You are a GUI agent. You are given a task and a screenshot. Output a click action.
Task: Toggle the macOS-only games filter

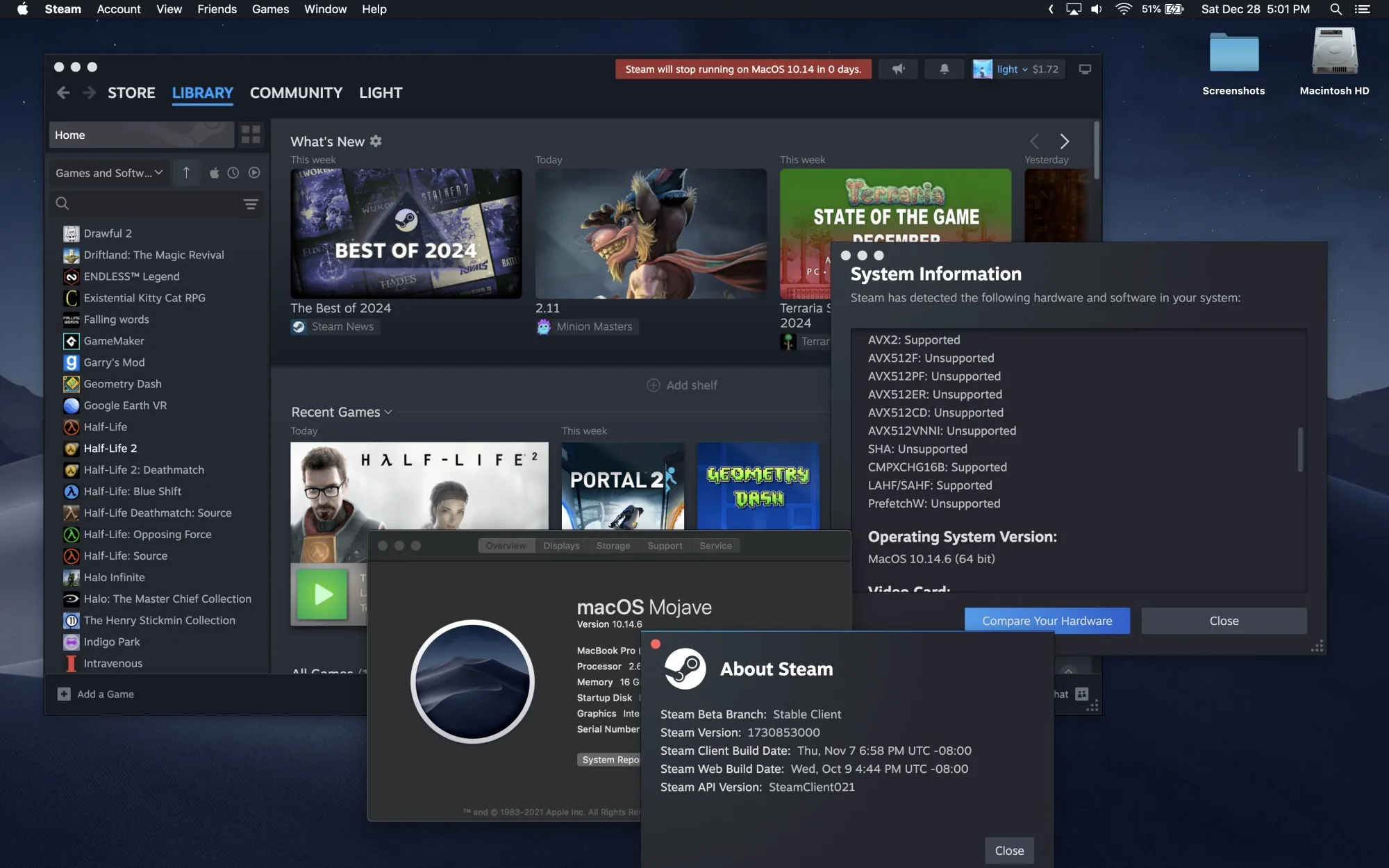(x=214, y=173)
